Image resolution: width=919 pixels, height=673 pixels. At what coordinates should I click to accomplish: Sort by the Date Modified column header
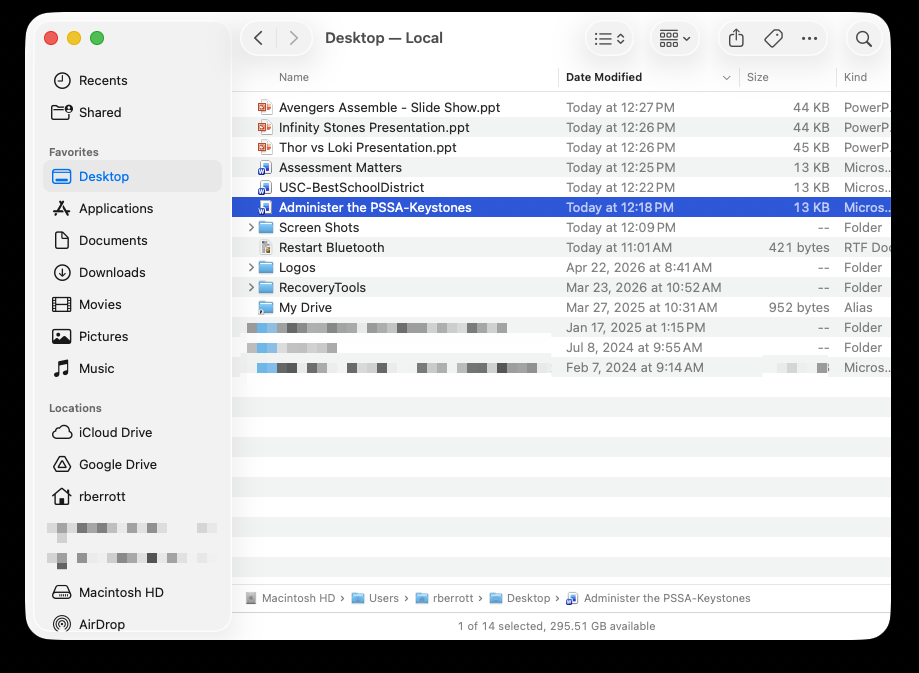point(604,77)
